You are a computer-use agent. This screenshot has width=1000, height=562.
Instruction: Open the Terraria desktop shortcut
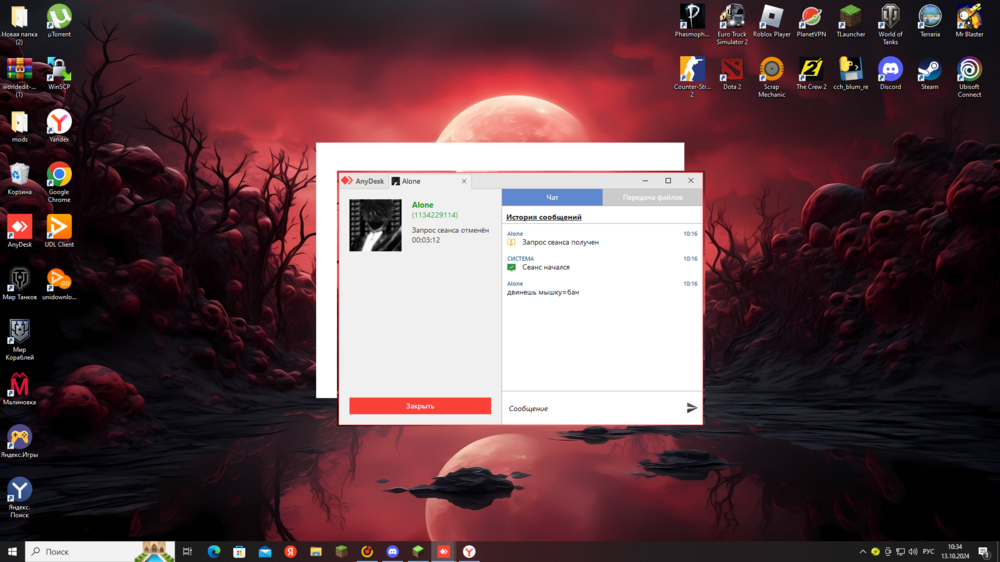click(930, 20)
